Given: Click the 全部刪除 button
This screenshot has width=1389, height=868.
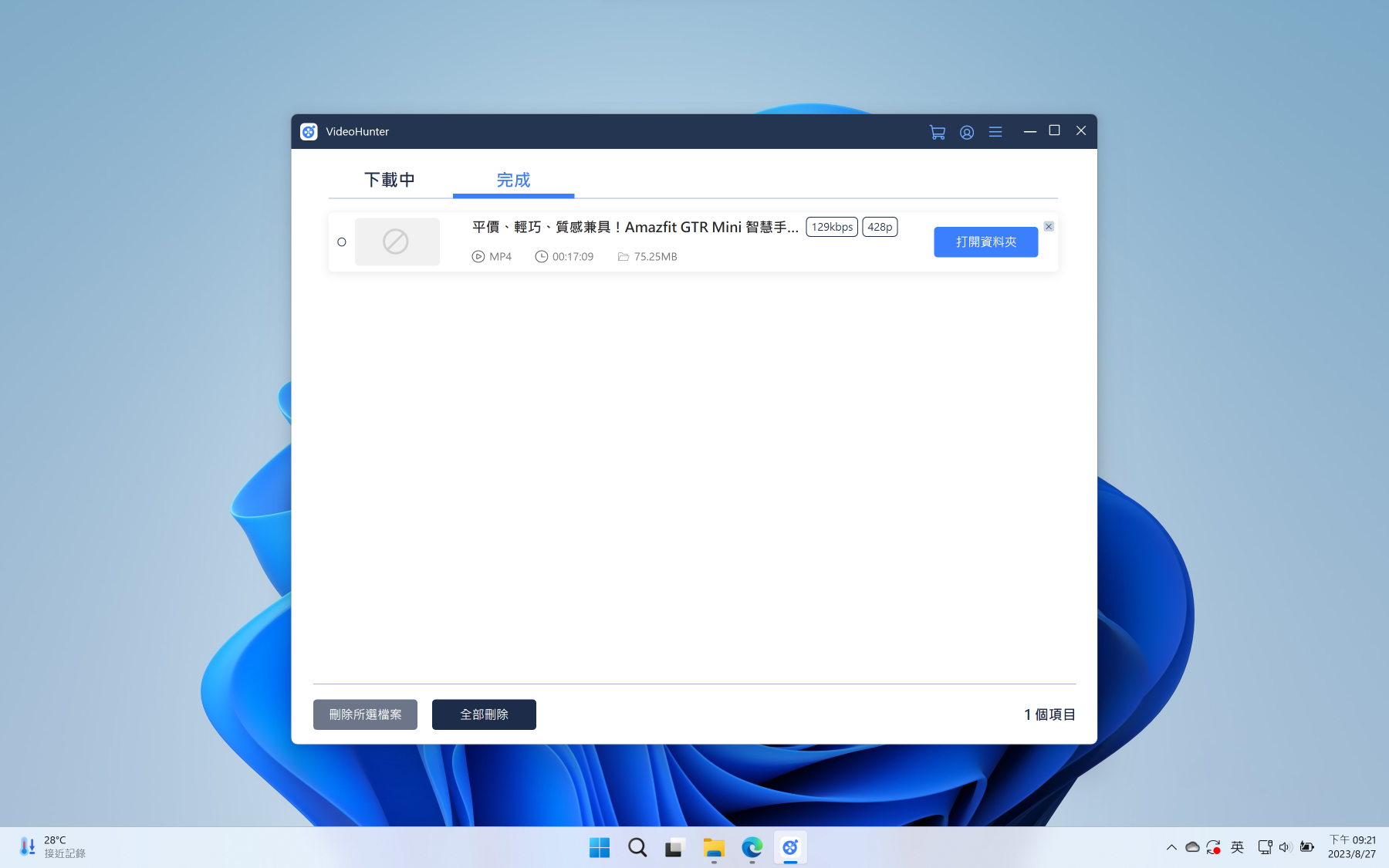Looking at the screenshot, I should click(484, 714).
